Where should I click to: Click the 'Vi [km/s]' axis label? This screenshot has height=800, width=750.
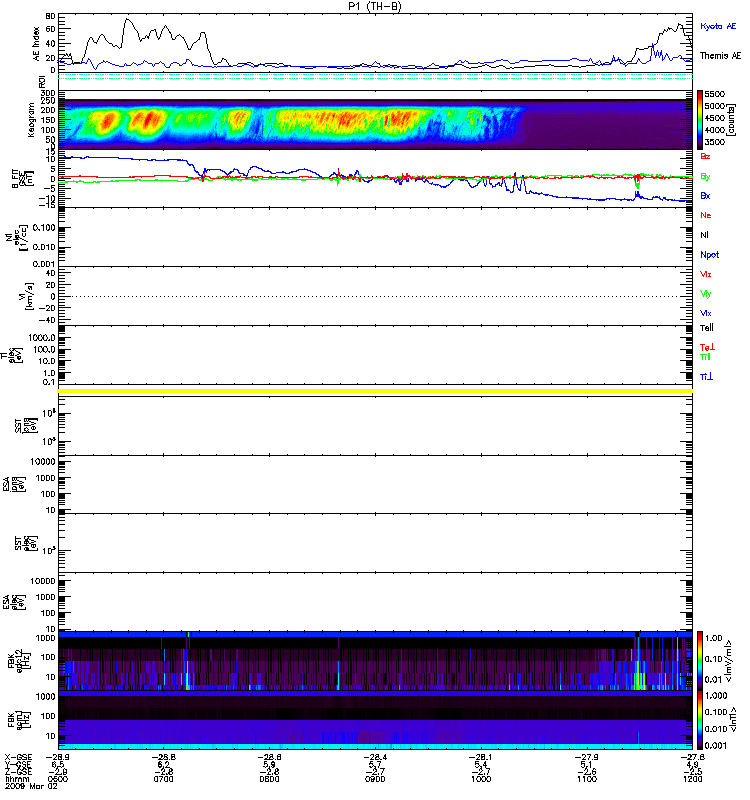coord(26,296)
